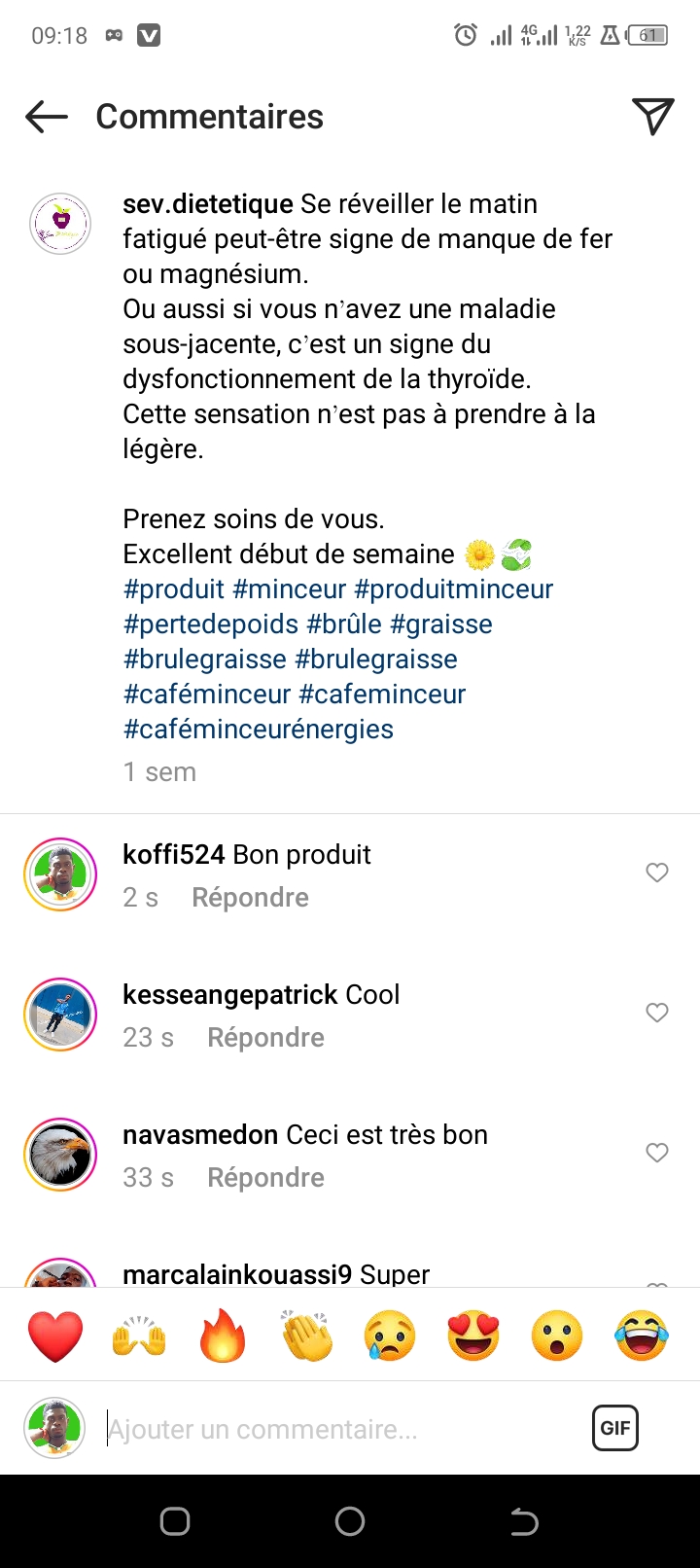Reply to koffi524's comment

(x=250, y=898)
